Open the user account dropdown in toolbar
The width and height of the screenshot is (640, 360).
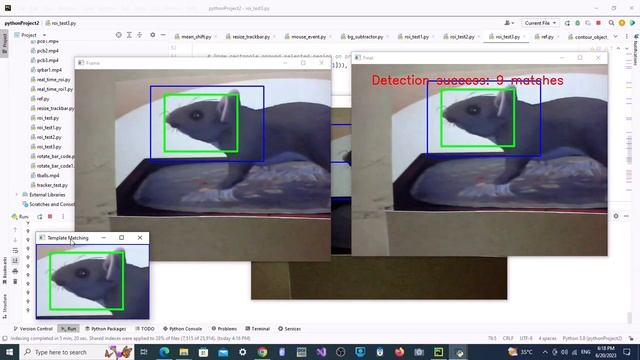[509, 23]
